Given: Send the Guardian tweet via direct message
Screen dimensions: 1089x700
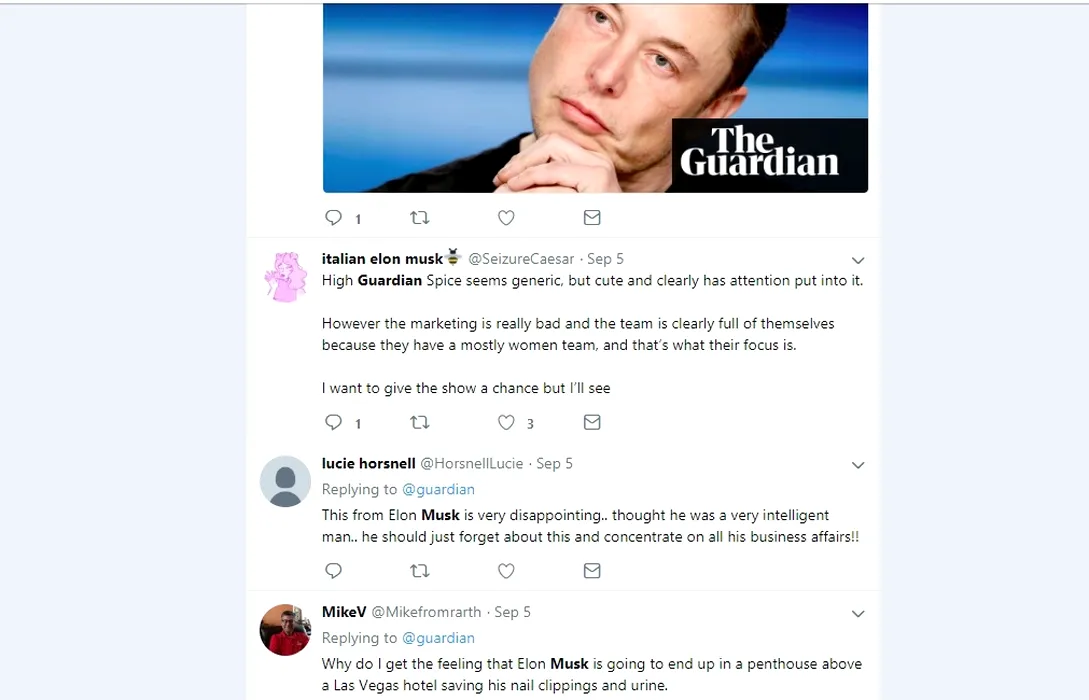Looking at the screenshot, I should (x=592, y=218).
